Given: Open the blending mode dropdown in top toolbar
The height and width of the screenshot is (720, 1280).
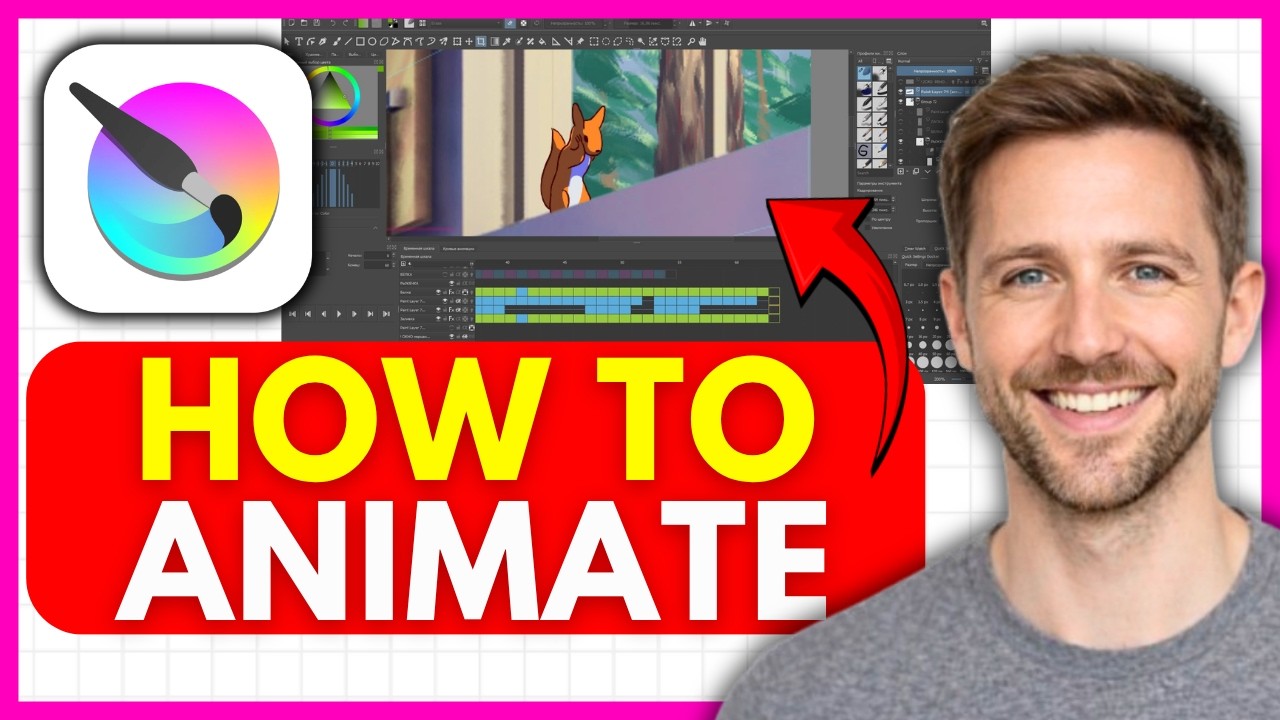Looking at the screenshot, I should pyautogui.click(x=465, y=23).
